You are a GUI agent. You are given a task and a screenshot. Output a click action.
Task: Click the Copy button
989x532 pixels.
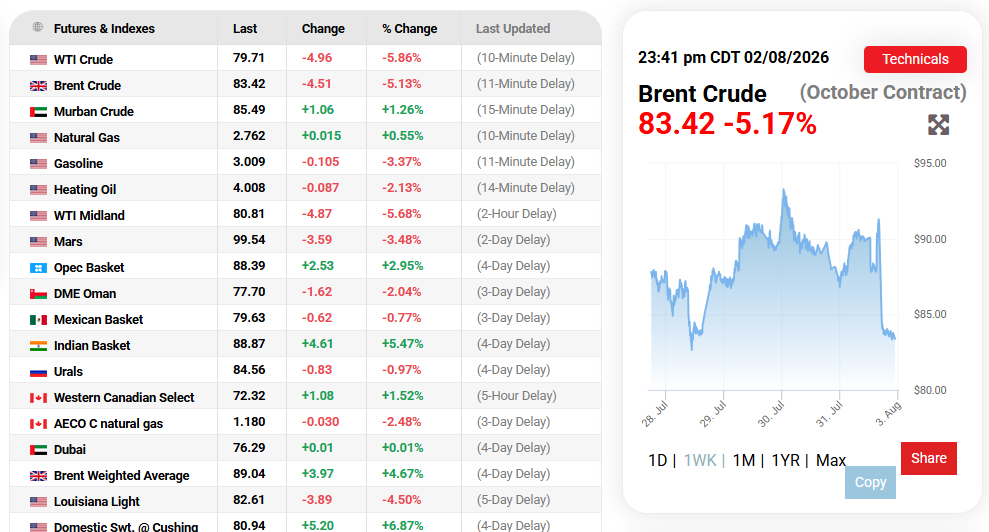(x=870, y=482)
